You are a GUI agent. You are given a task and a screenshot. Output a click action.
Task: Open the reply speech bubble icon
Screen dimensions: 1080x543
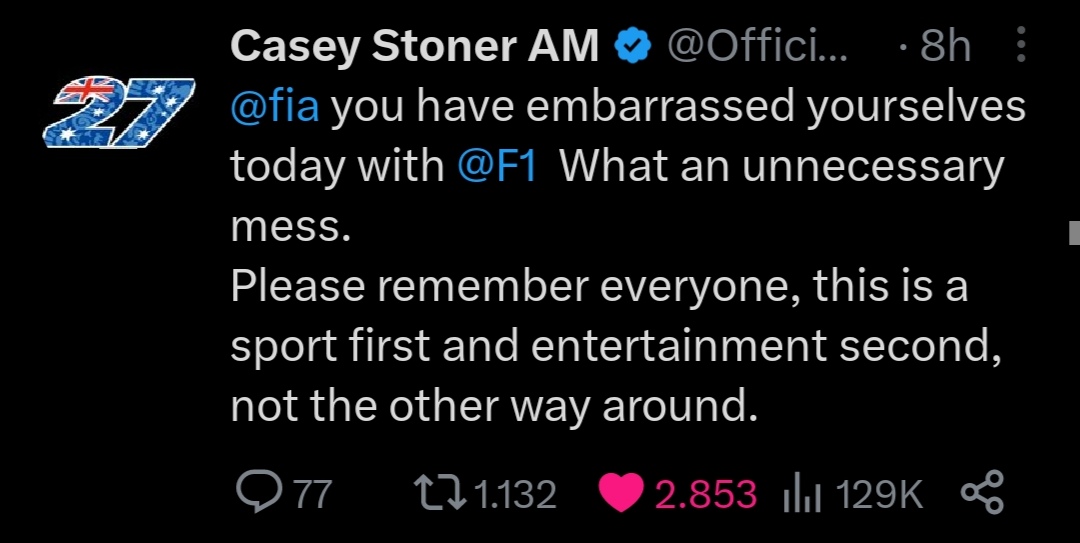pyautogui.click(x=259, y=492)
